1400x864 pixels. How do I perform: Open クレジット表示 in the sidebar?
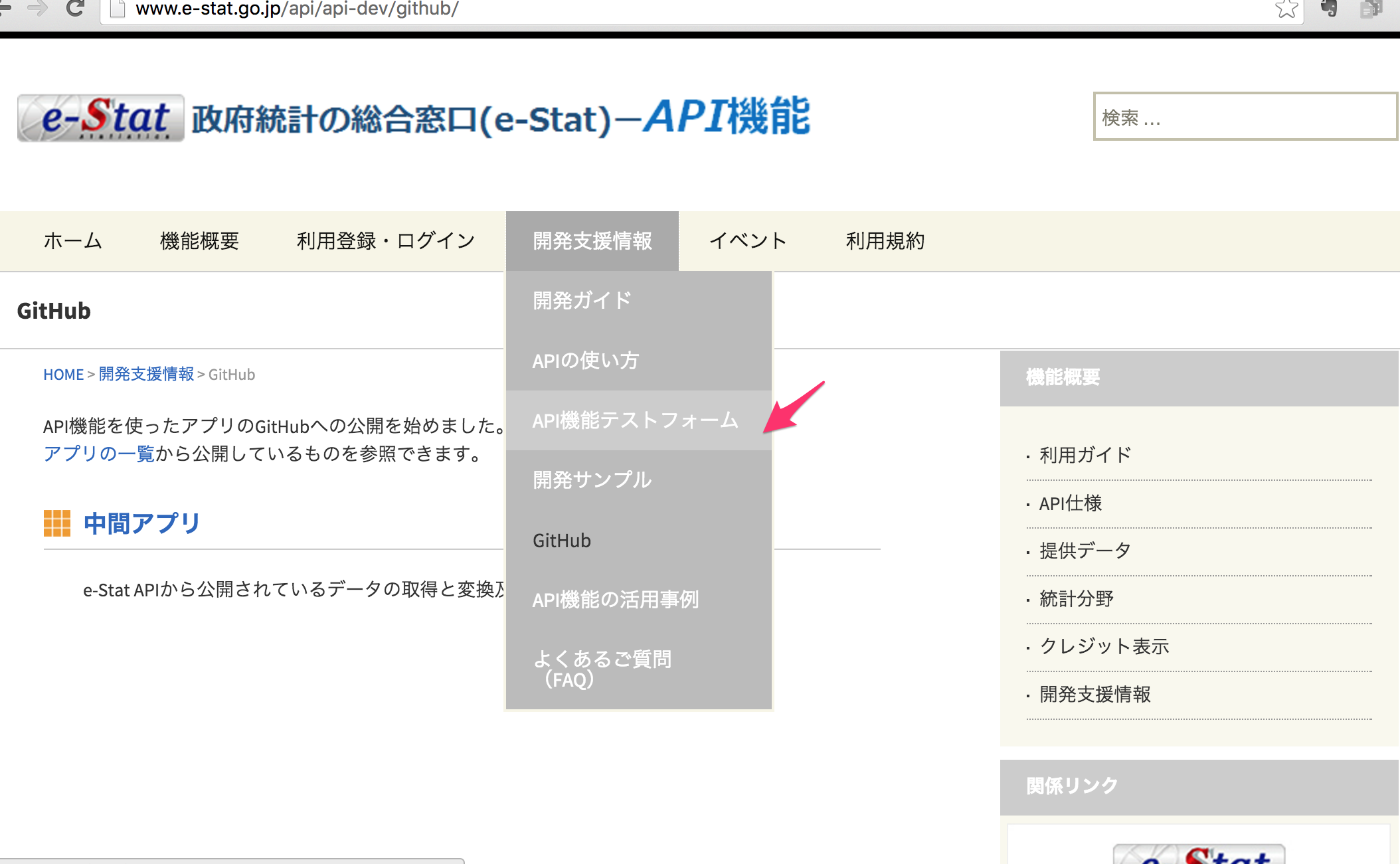coord(1104,646)
